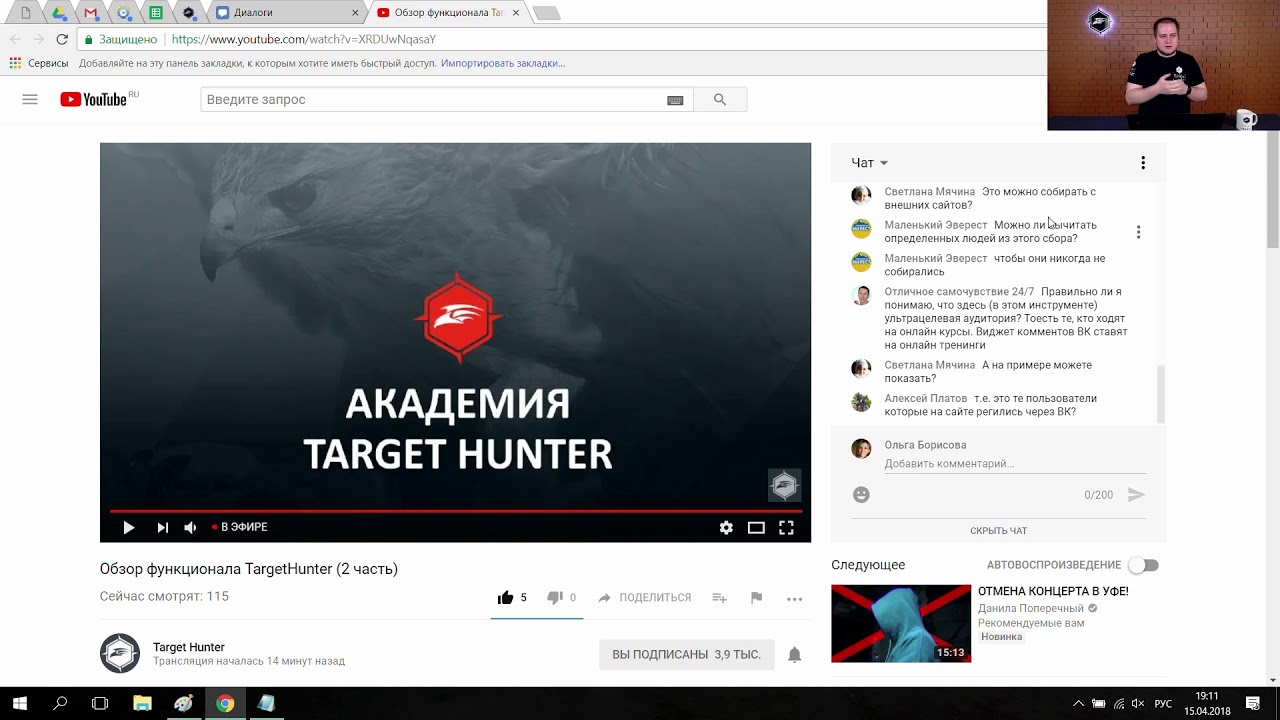The image size is (1280, 720).
Task: Mute the video player volume
Action: [190, 527]
